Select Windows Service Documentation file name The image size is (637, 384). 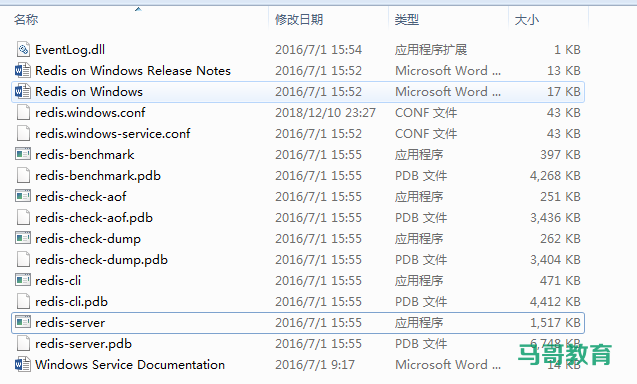click(x=130, y=364)
